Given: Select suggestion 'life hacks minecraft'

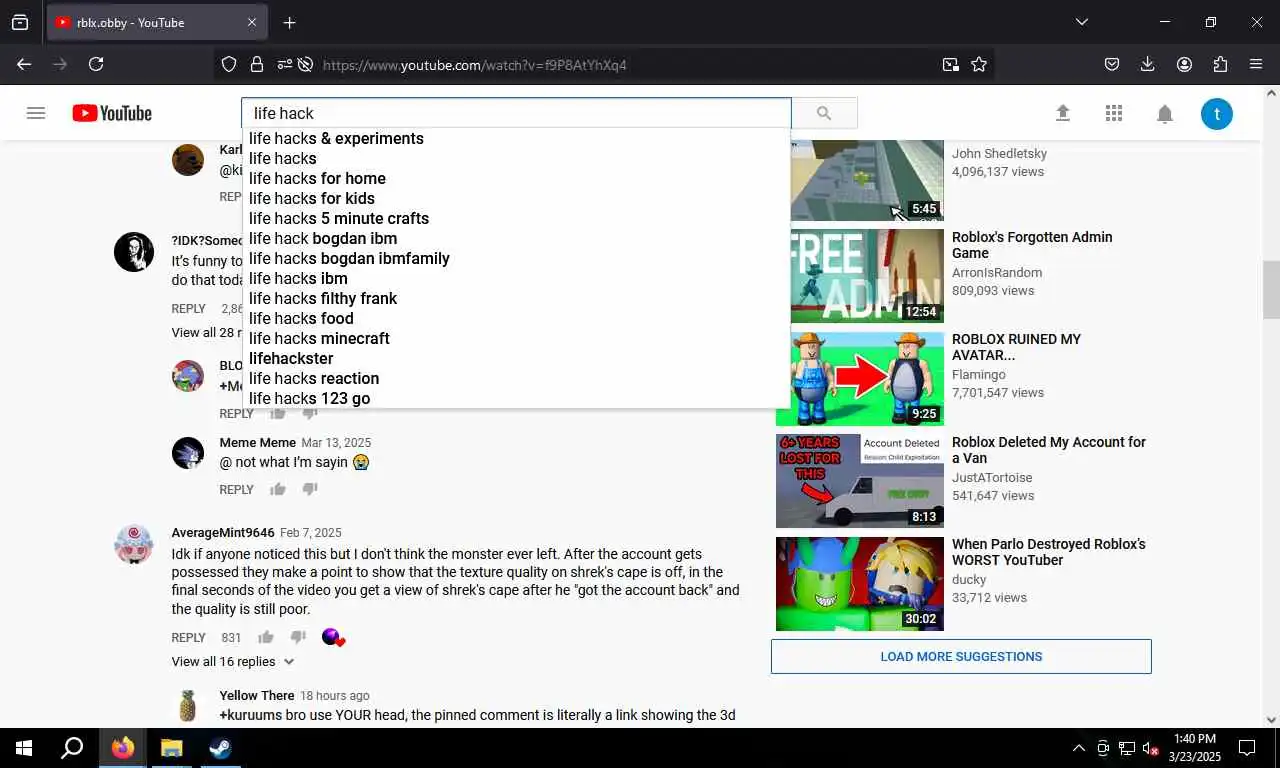Looking at the screenshot, I should point(516,338).
